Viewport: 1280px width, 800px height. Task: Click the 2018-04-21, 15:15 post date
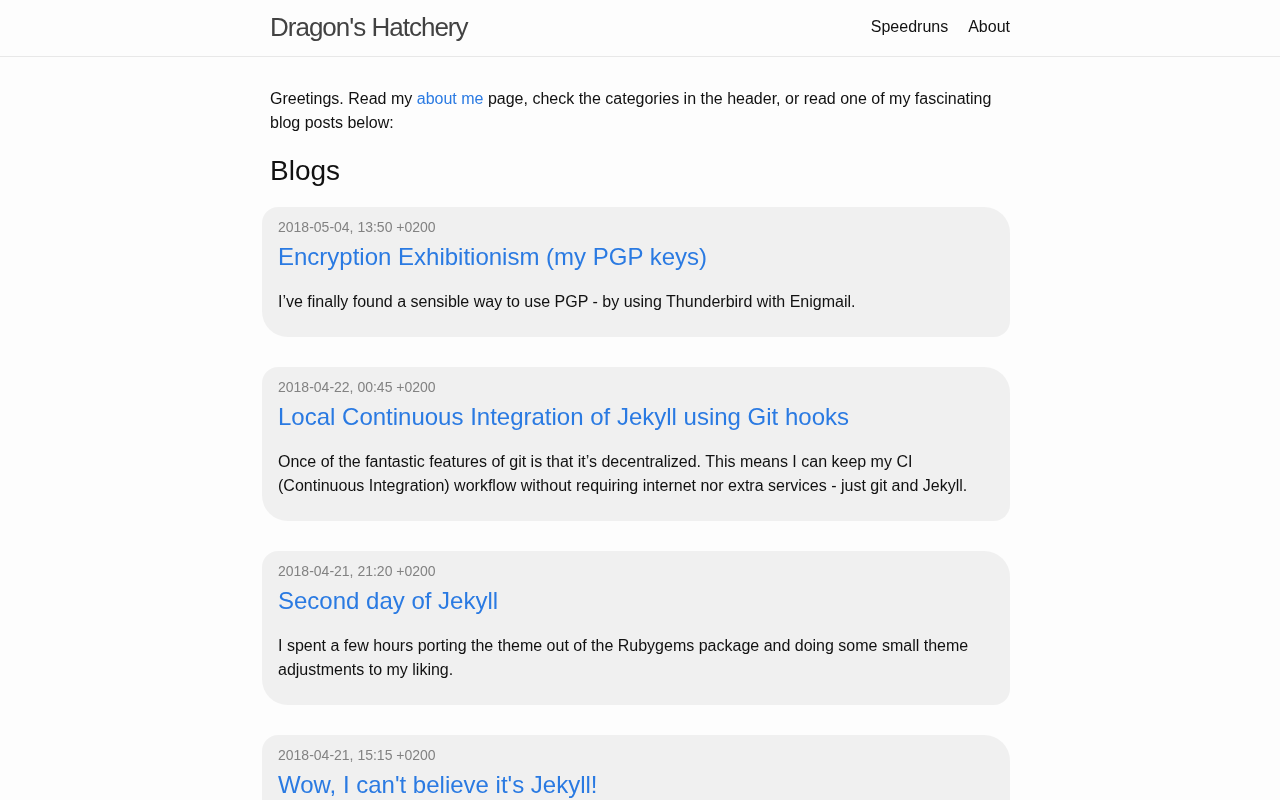(356, 755)
